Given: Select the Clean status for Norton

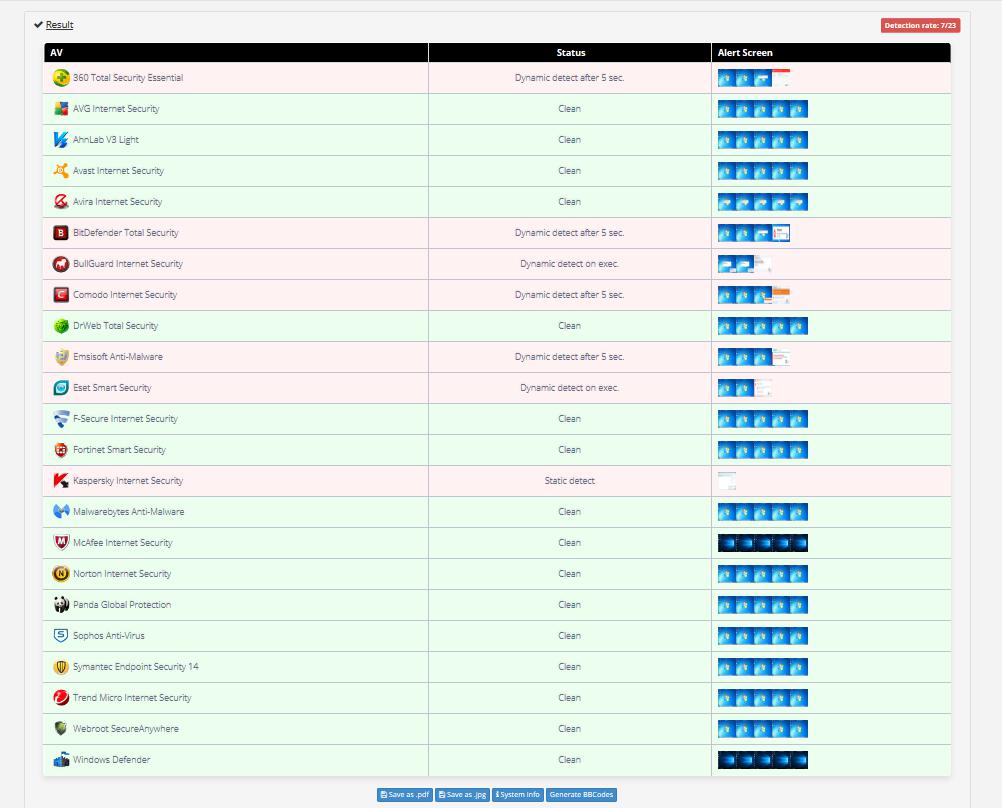Looking at the screenshot, I should [569, 573].
